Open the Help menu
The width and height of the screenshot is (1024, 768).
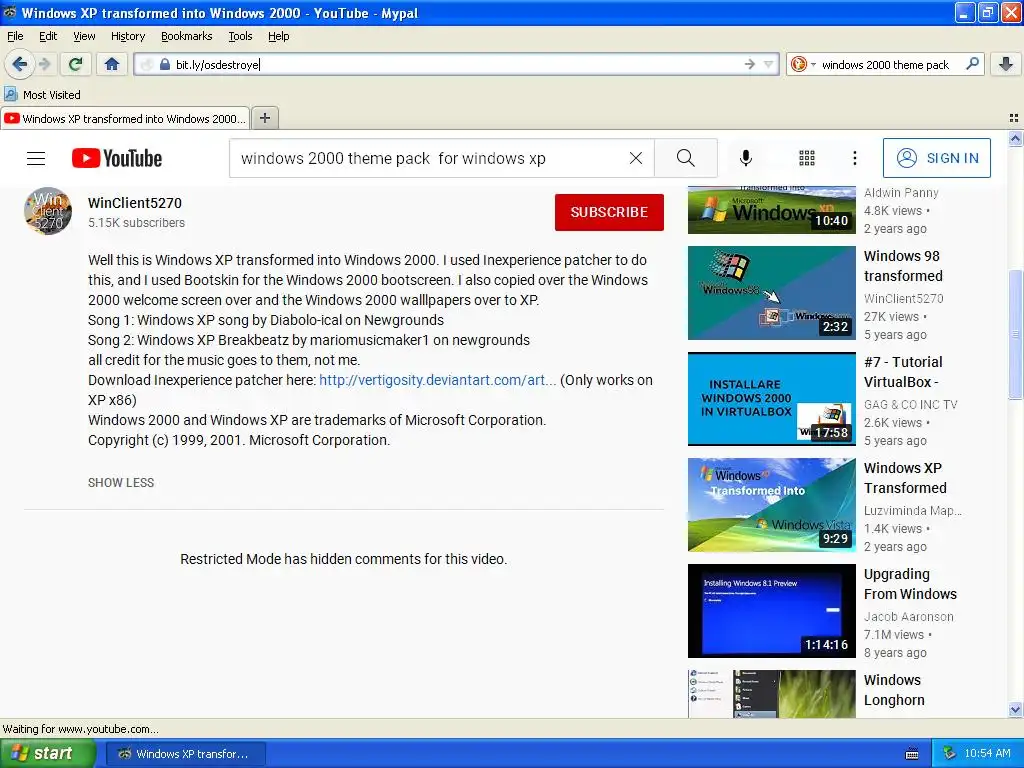tap(279, 36)
